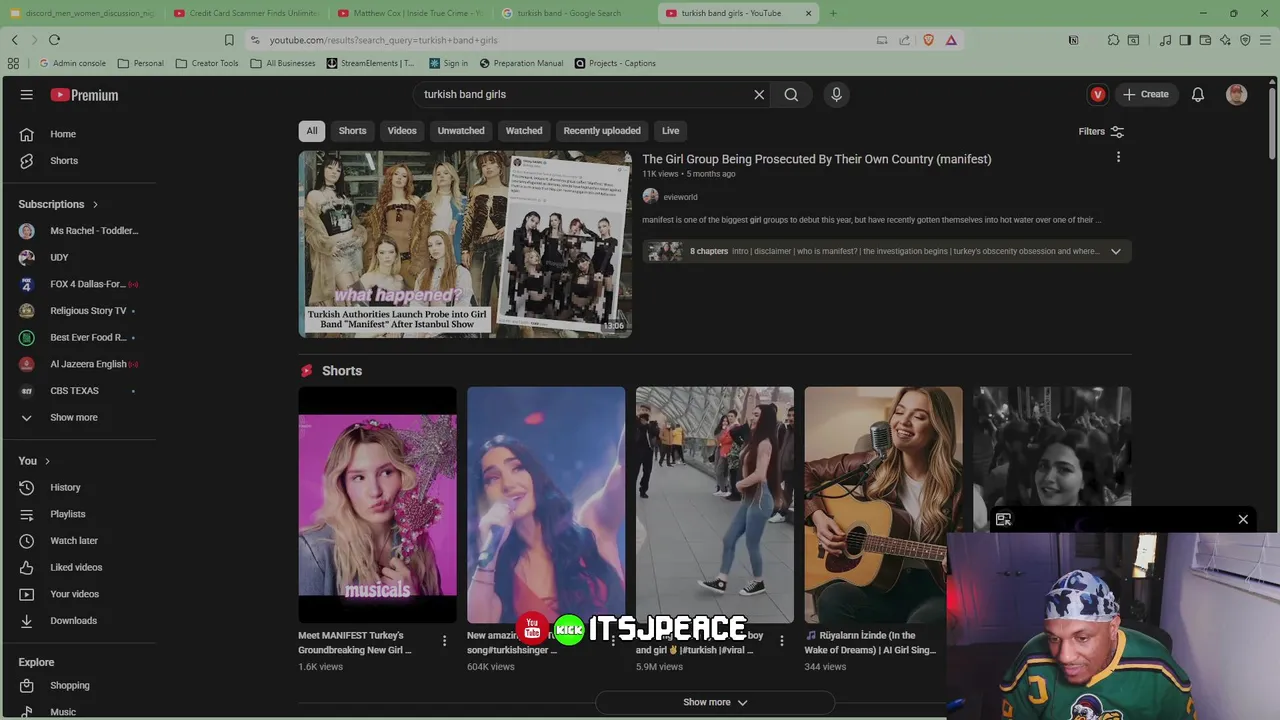The image size is (1280, 720).
Task: Open a new browser tab
Action: click(x=833, y=13)
